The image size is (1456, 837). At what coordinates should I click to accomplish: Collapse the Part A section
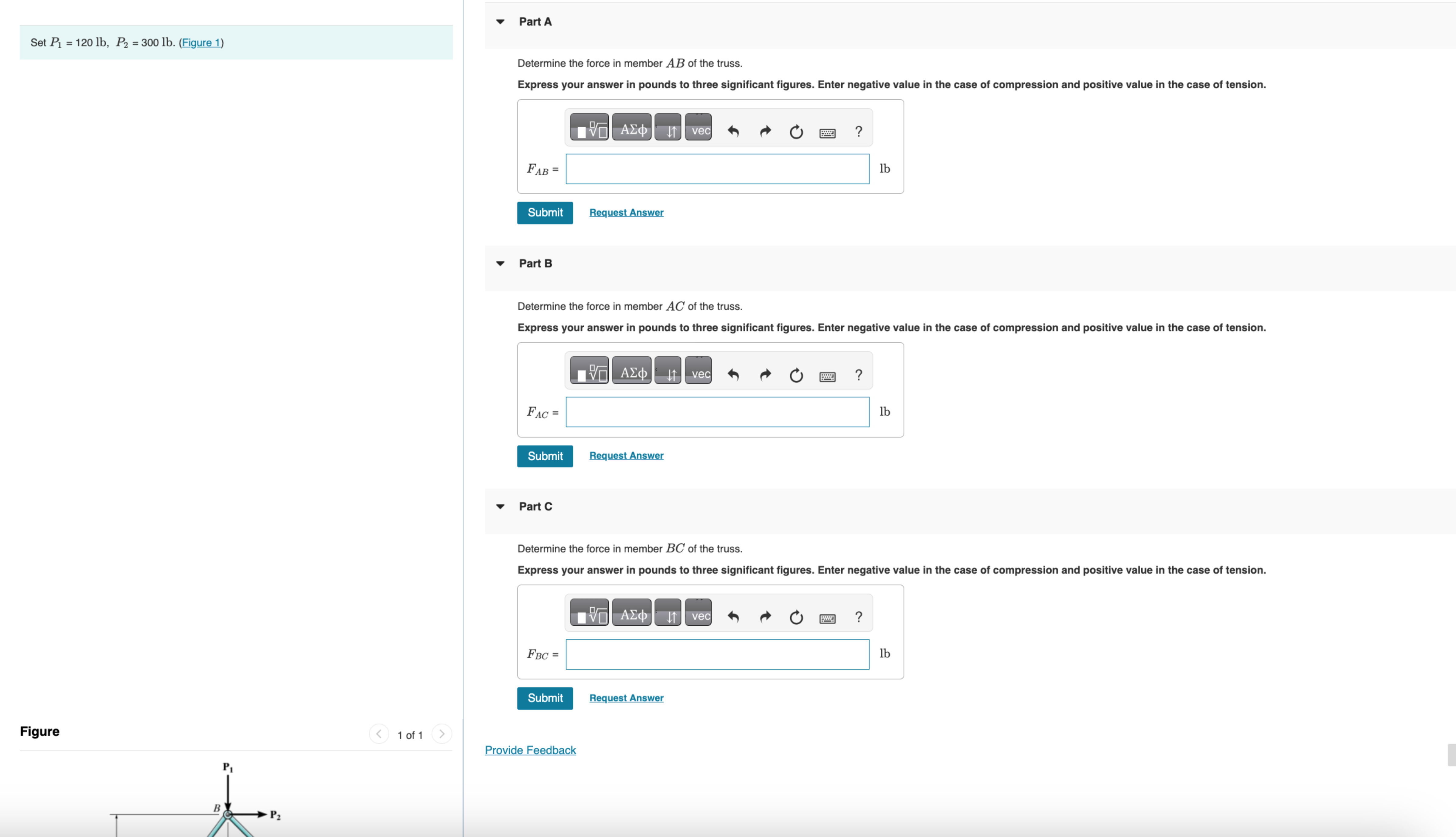[500, 22]
